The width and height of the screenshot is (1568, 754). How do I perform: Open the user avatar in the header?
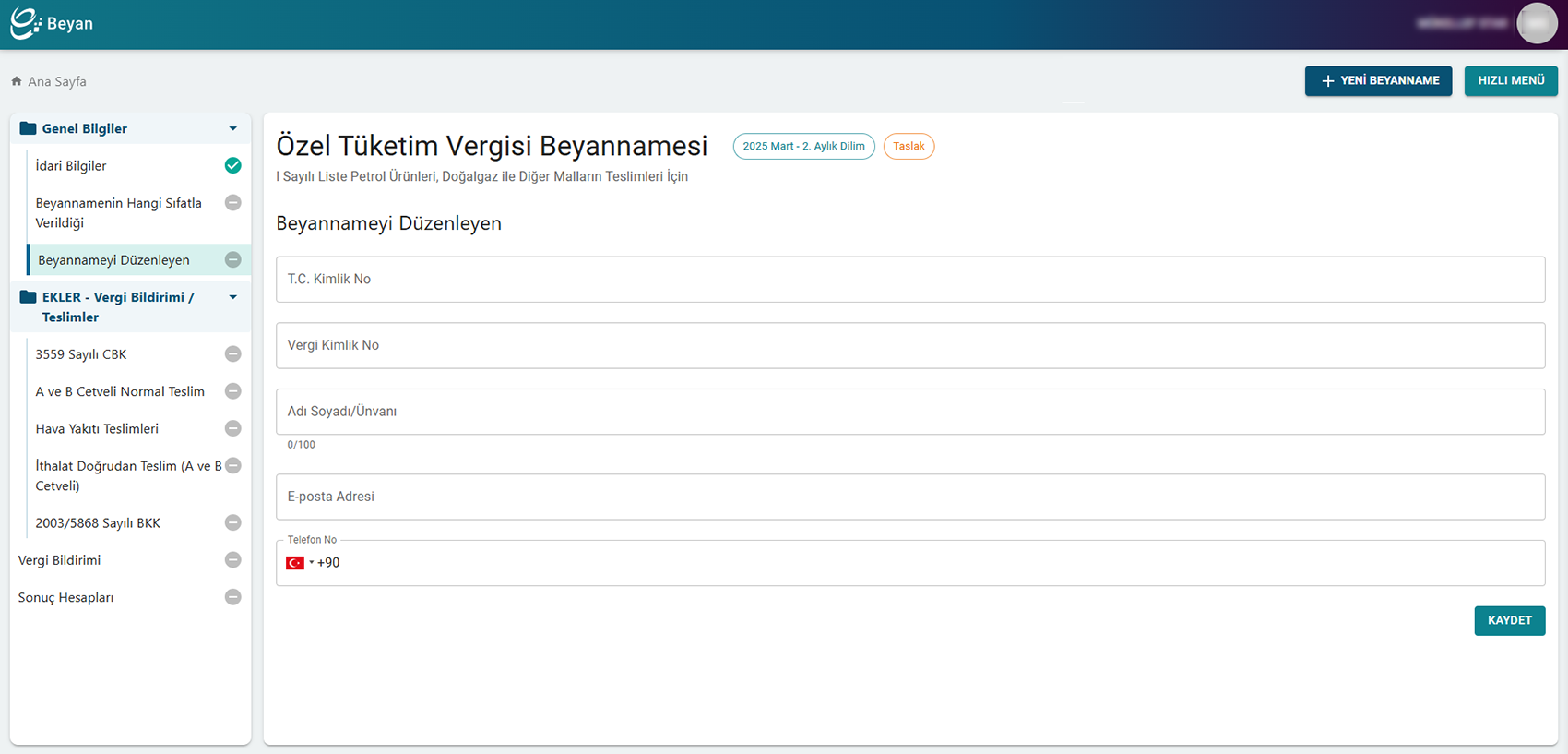click(x=1537, y=24)
